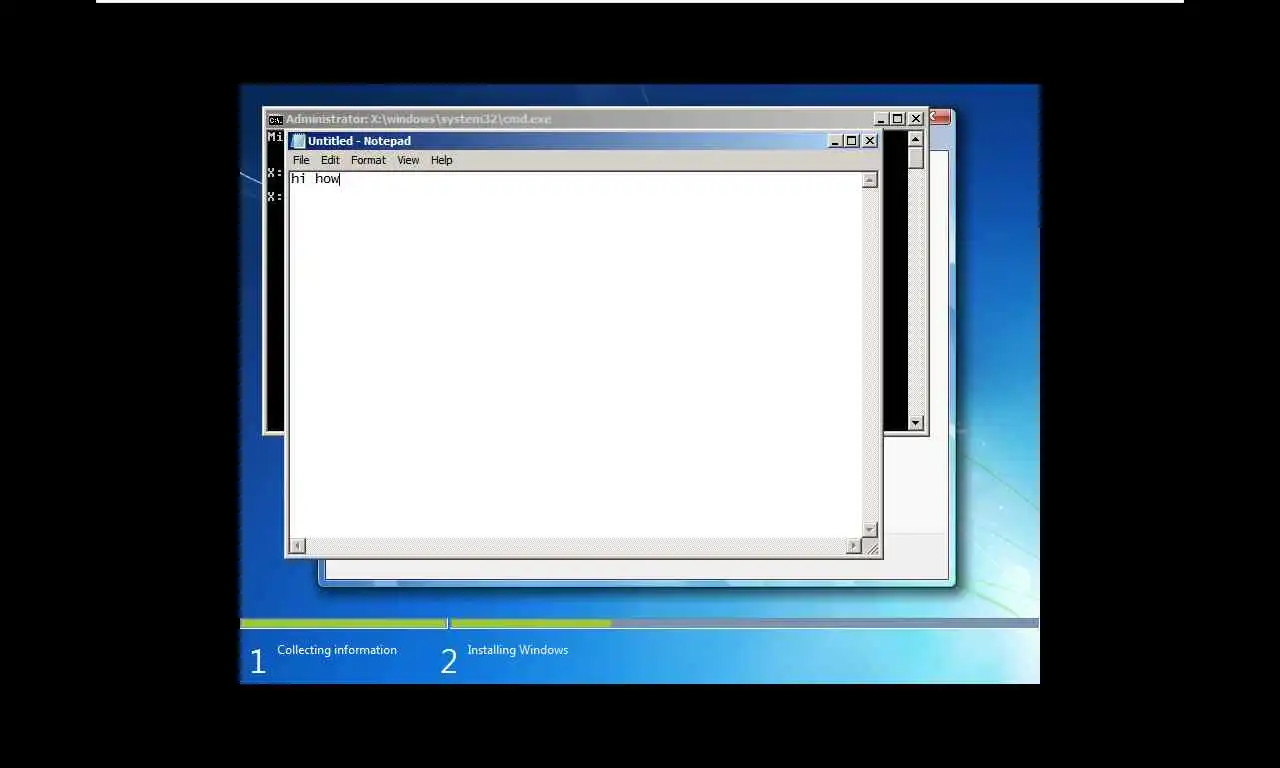
Task: Close the setup dialog behind the cmd window
Action: [x=939, y=117]
